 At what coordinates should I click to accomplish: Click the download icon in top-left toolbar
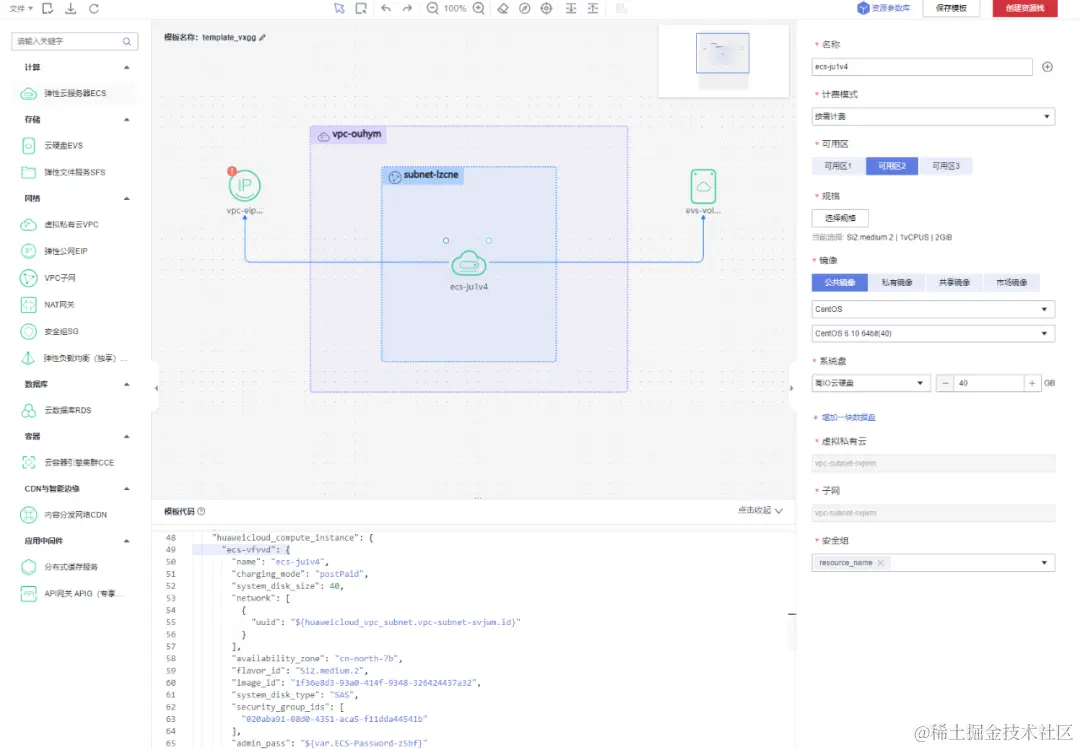70,8
